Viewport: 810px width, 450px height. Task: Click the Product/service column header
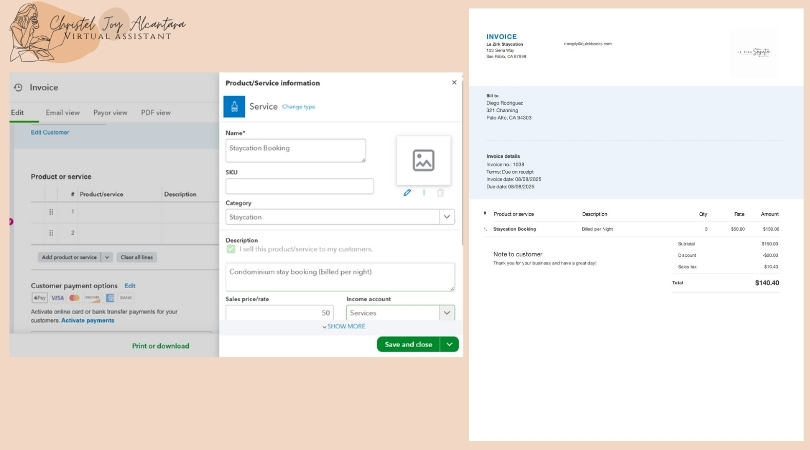pos(101,194)
